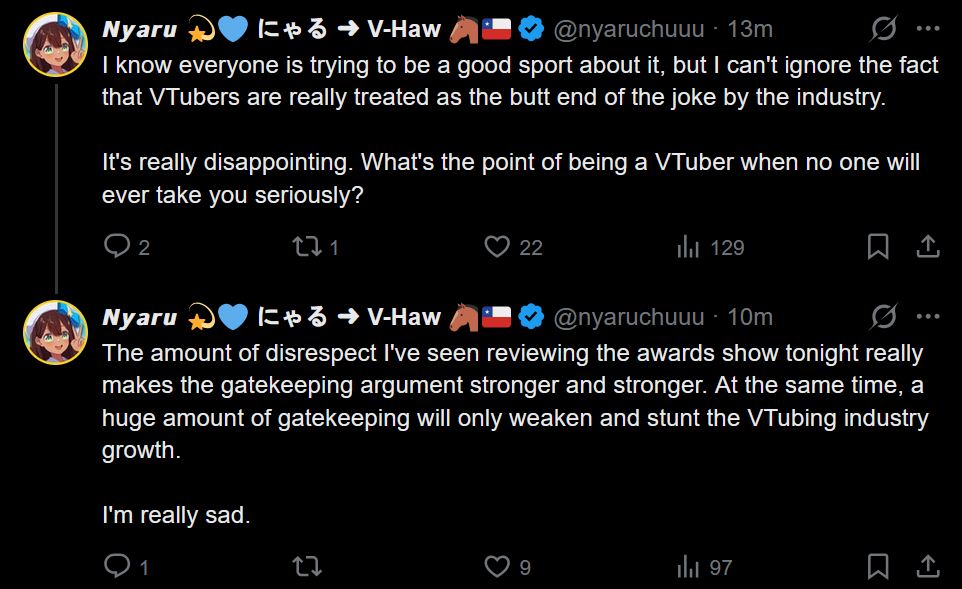Open Grok icon on first tweet
This screenshot has width=962, height=589.
pos(883,30)
